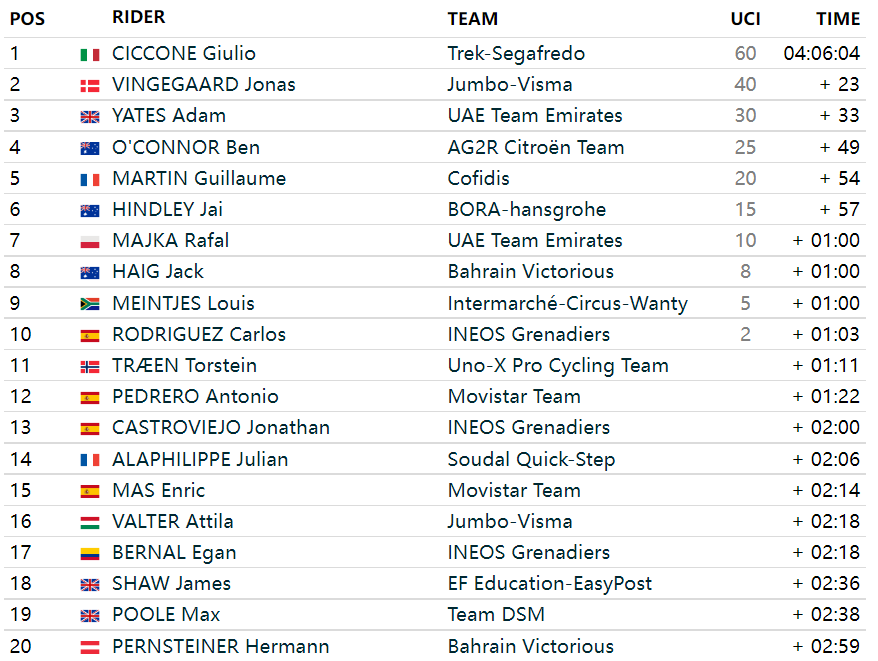Click the Hungarian flag beside Valter
The width and height of the screenshot is (878, 661).
point(90,523)
